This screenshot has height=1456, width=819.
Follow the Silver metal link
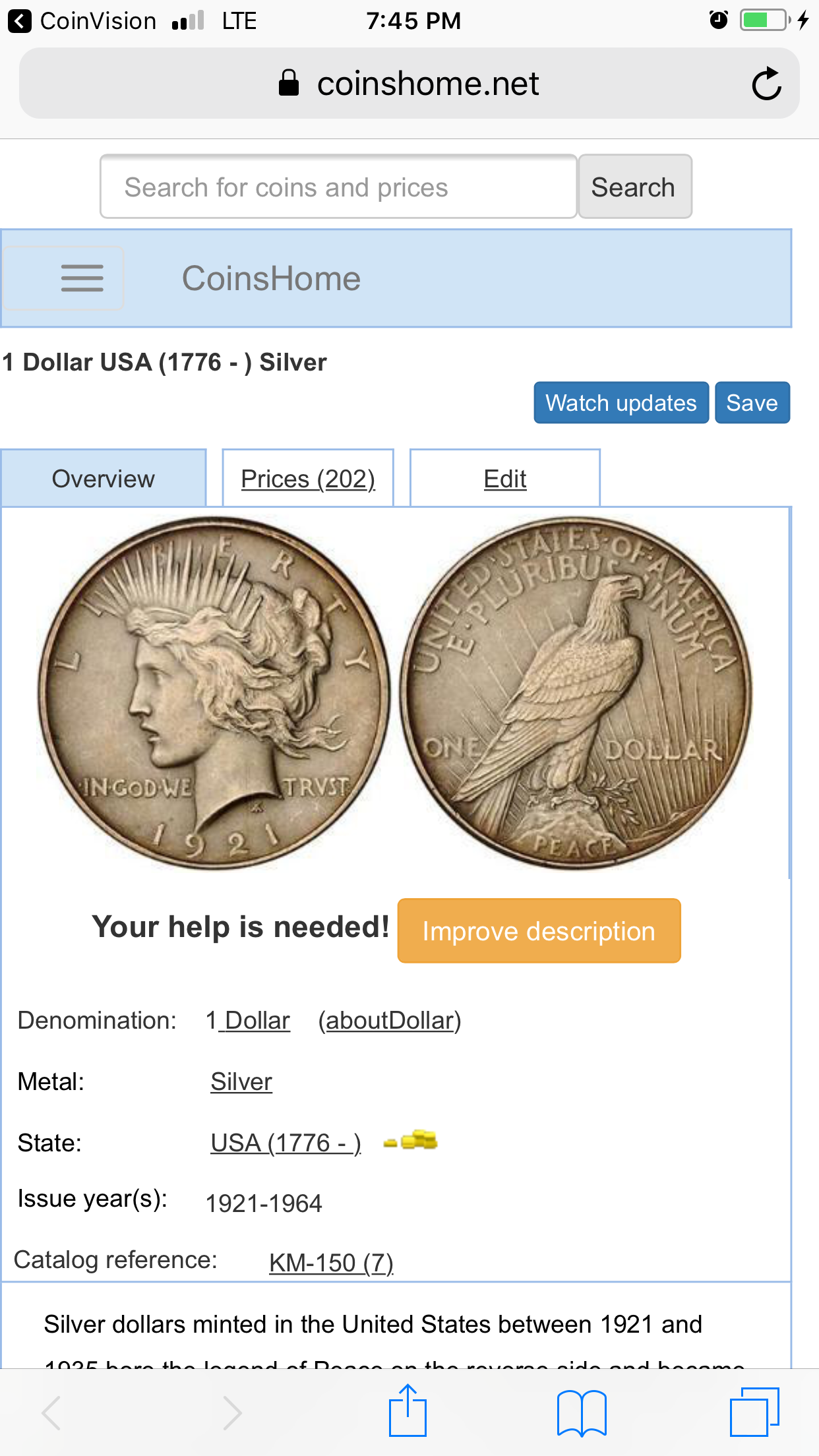tap(241, 1081)
